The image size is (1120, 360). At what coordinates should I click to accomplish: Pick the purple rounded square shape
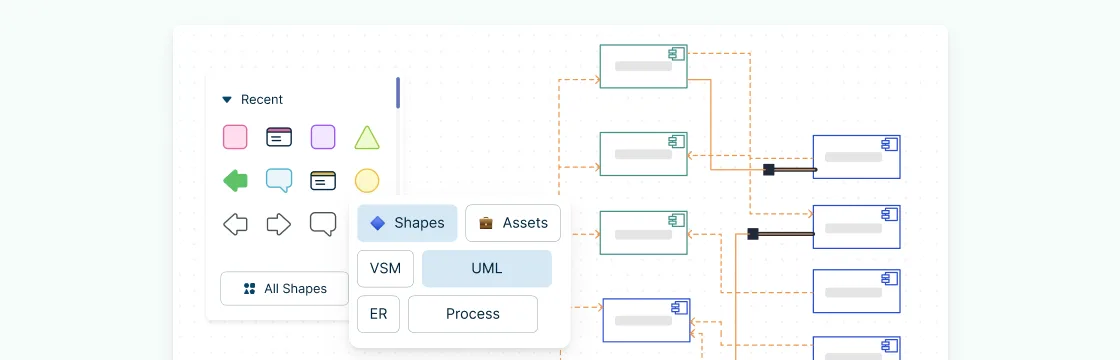point(323,137)
